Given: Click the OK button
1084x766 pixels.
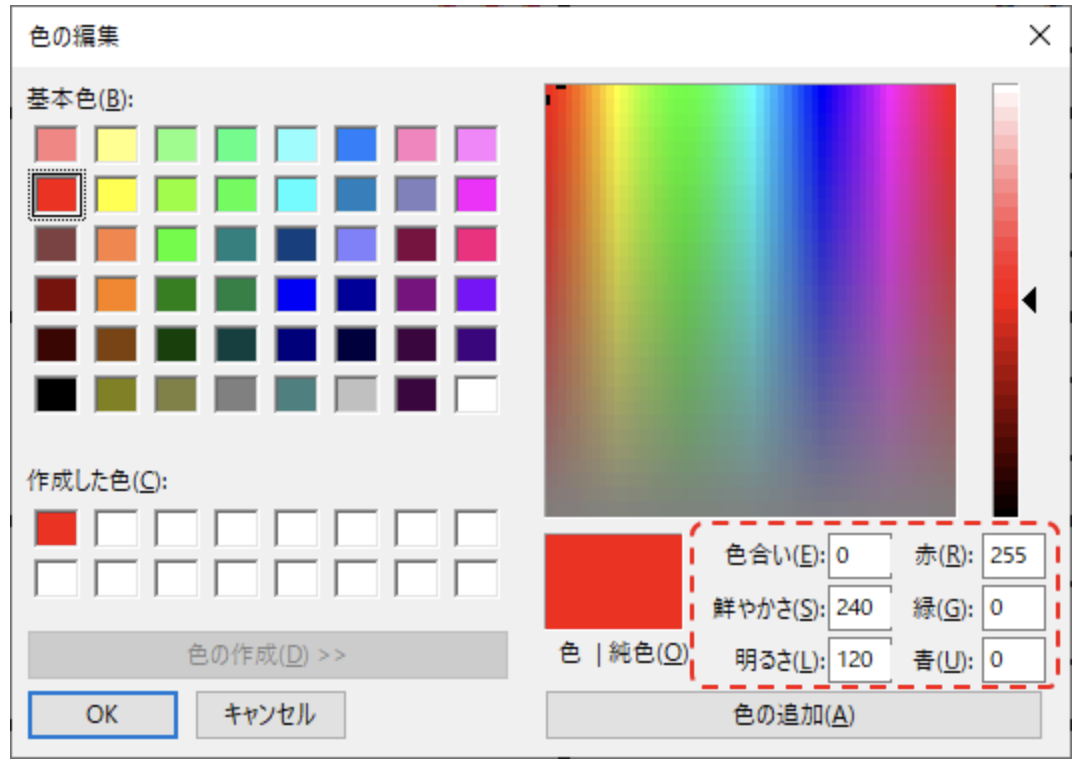Looking at the screenshot, I should point(102,714).
